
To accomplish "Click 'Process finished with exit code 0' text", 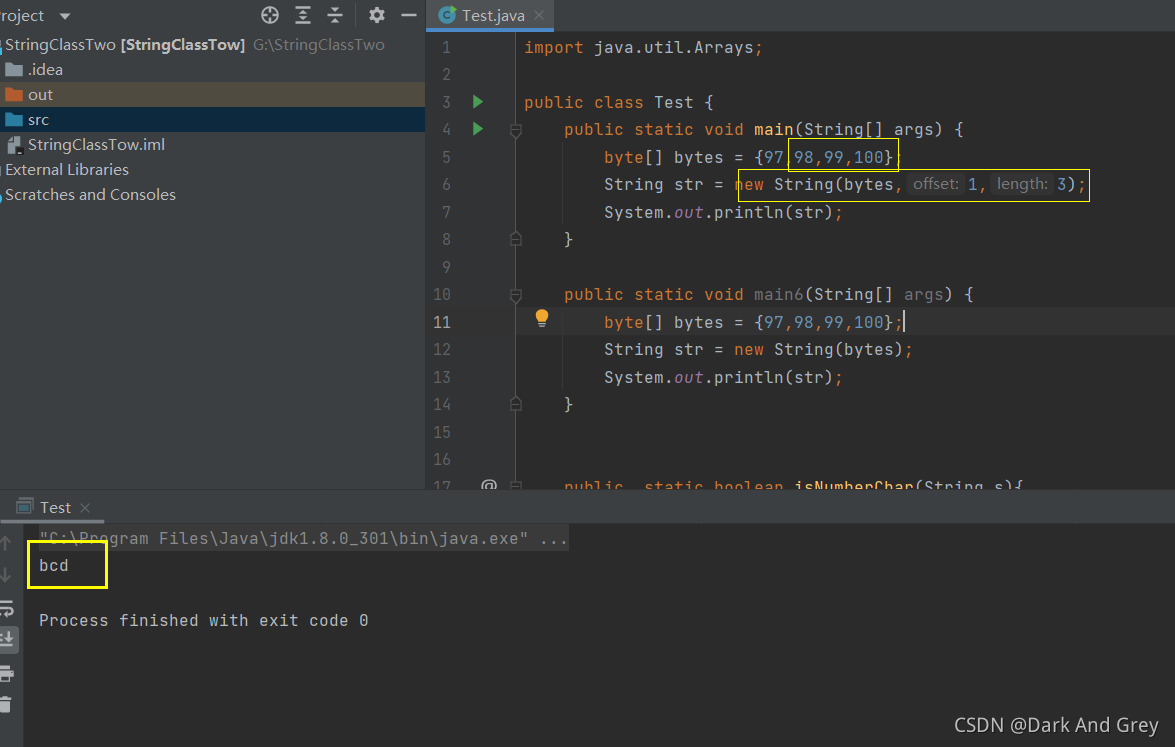I will 204,620.
